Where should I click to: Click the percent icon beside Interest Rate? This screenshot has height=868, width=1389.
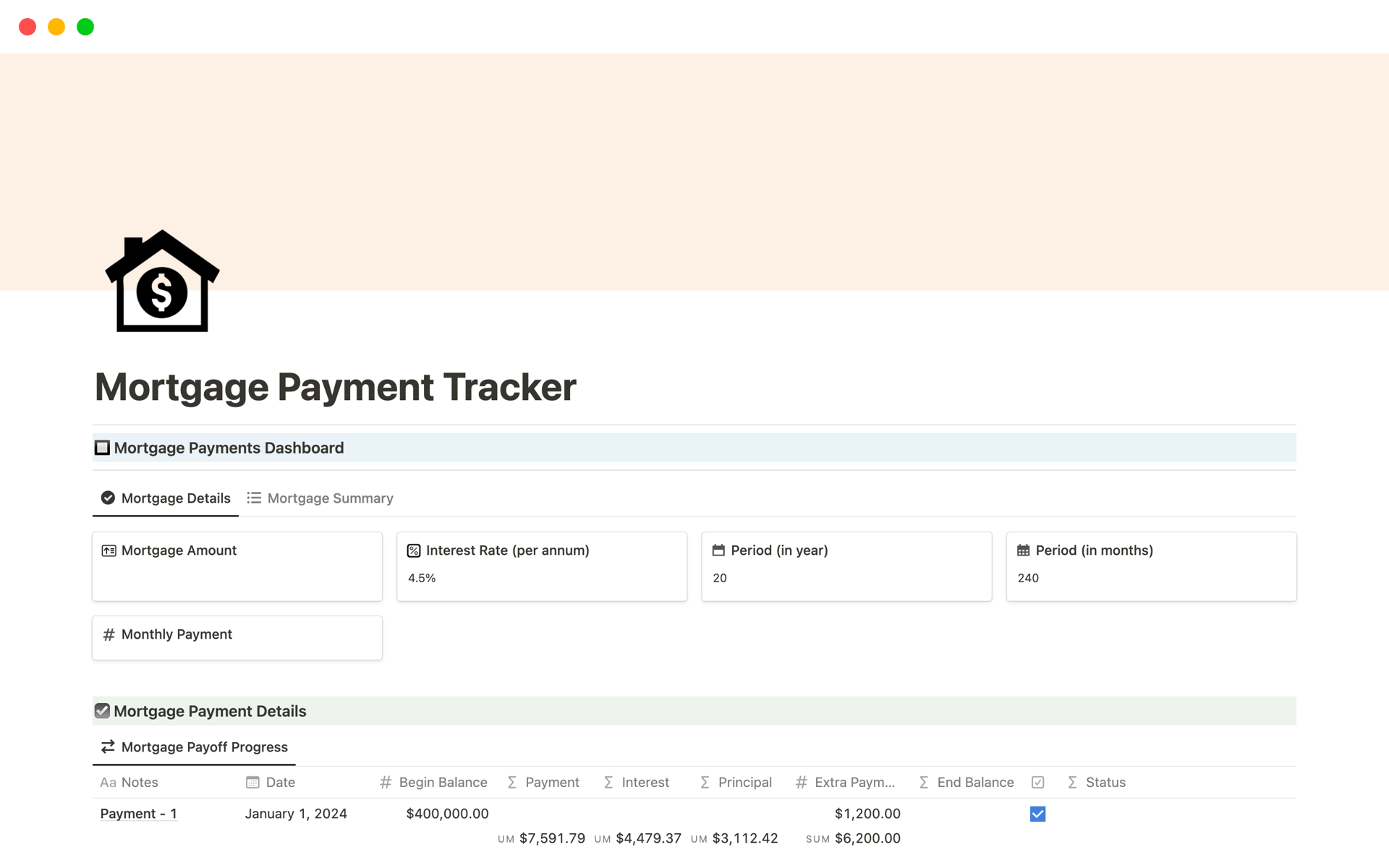pos(413,550)
